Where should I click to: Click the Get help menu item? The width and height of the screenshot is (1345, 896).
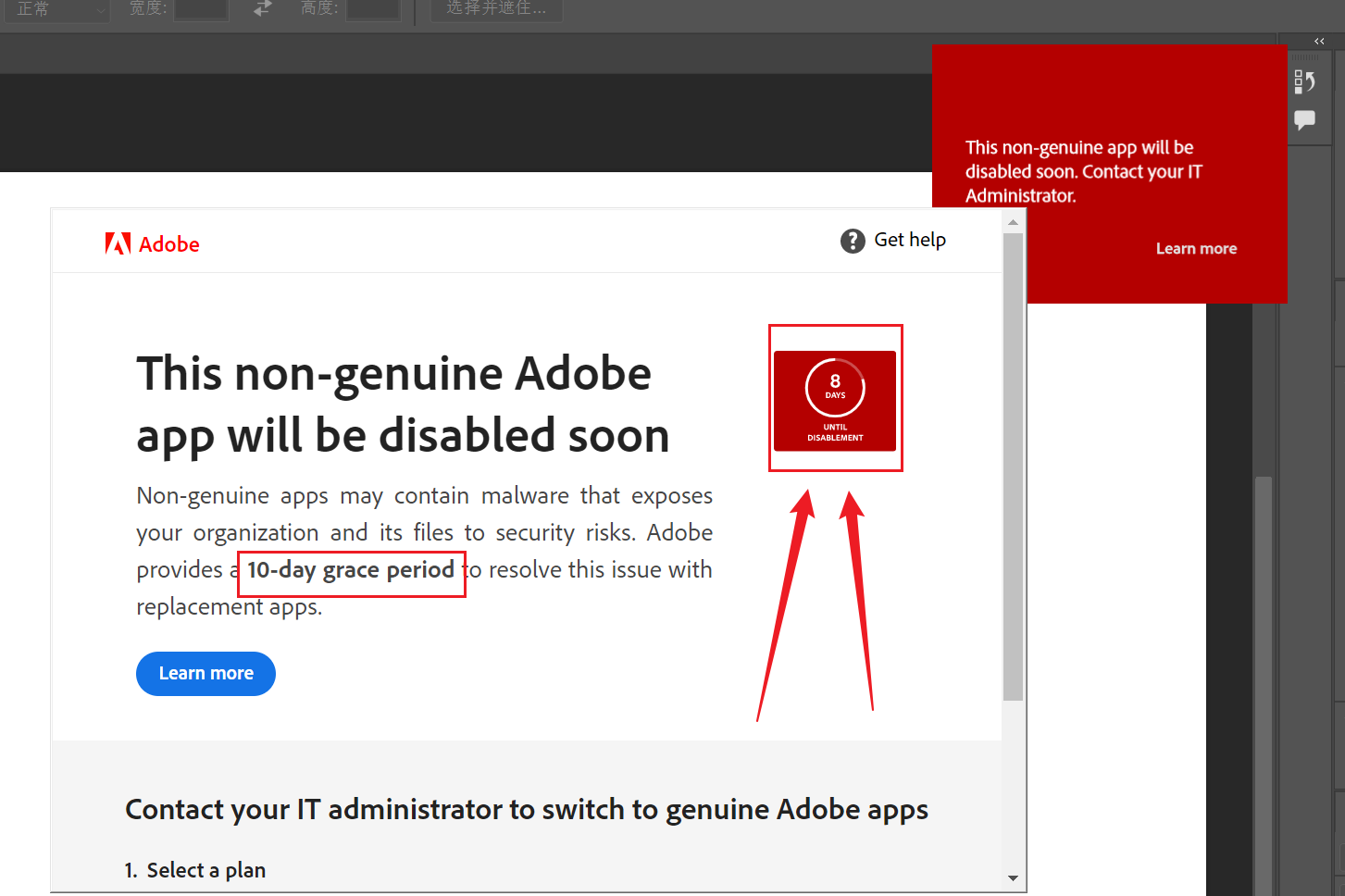tap(910, 240)
